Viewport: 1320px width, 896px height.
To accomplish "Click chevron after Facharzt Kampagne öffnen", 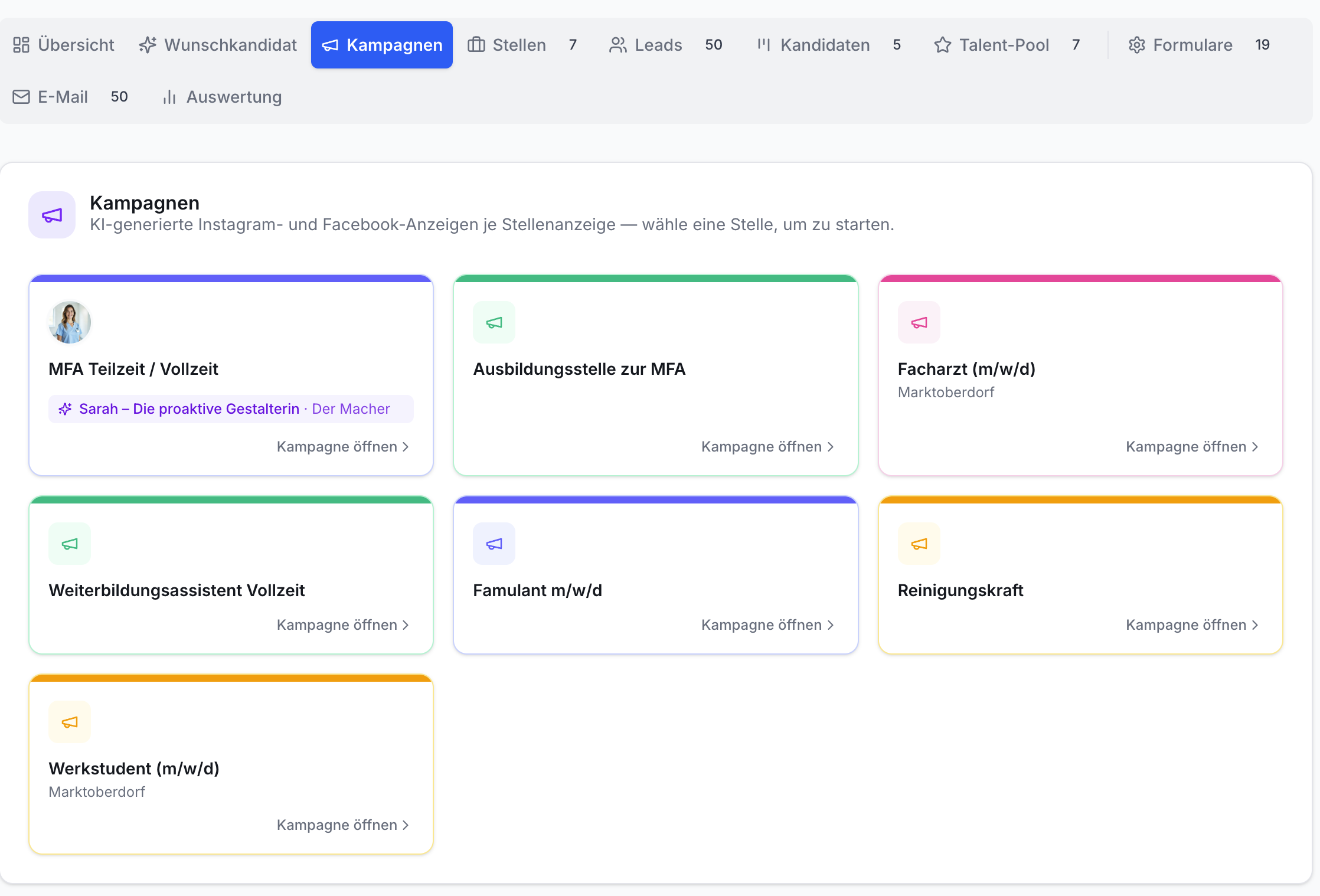I will tap(1255, 447).
